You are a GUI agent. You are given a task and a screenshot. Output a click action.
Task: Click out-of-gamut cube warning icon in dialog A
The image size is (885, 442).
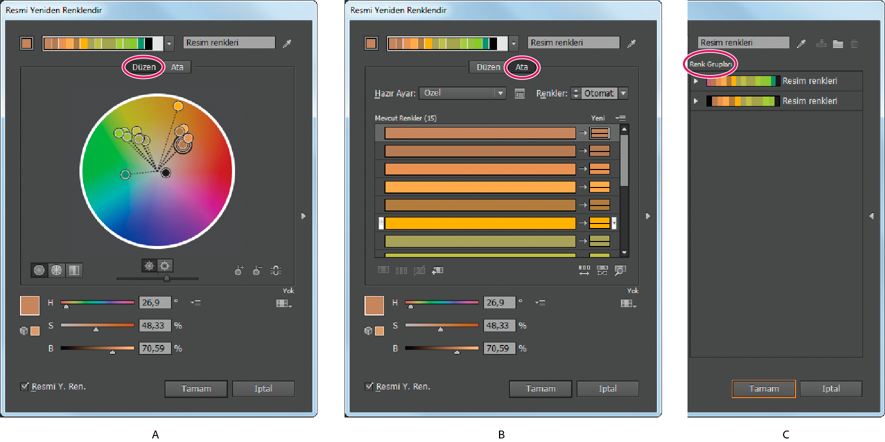(x=24, y=331)
